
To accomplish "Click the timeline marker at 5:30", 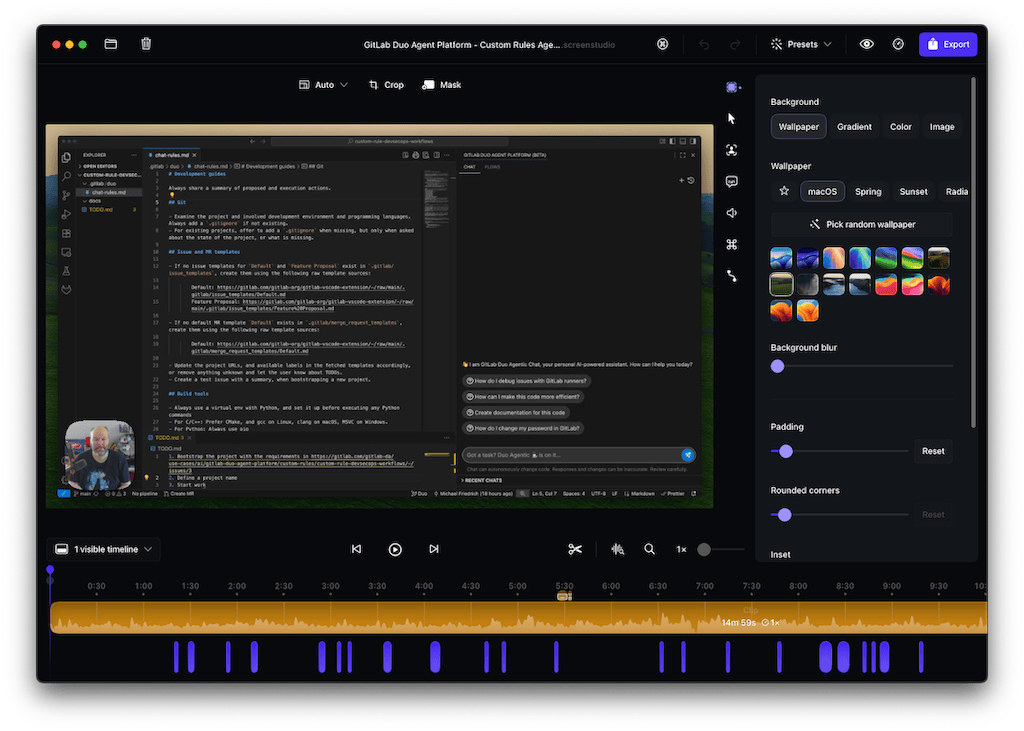I will pyautogui.click(x=564, y=596).
